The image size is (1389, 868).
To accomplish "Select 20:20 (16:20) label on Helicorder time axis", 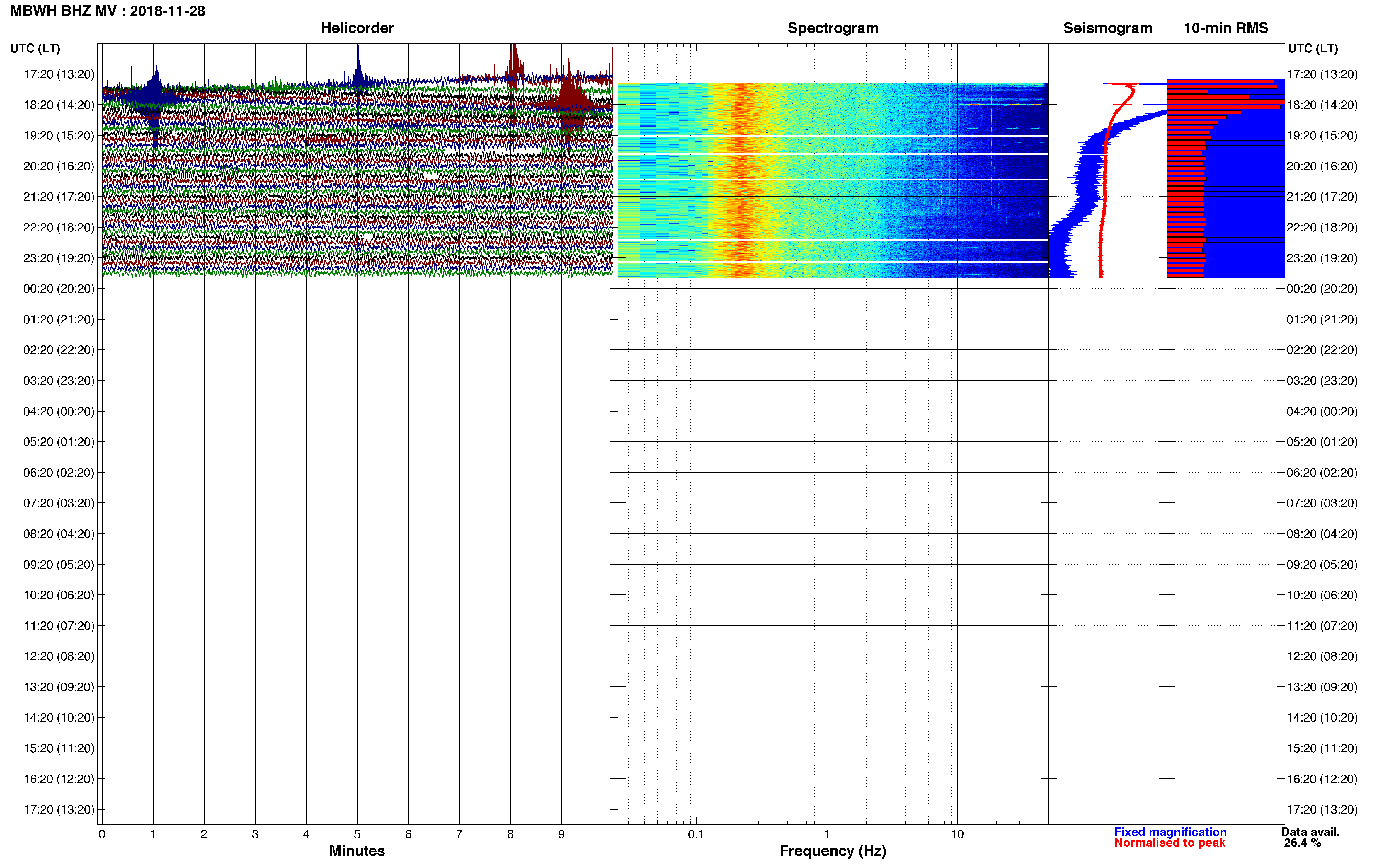I will tap(59, 166).
